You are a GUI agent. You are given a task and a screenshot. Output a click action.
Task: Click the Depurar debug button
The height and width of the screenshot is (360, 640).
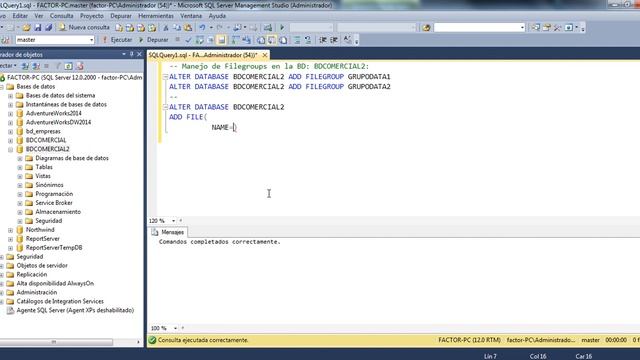tap(153, 40)
